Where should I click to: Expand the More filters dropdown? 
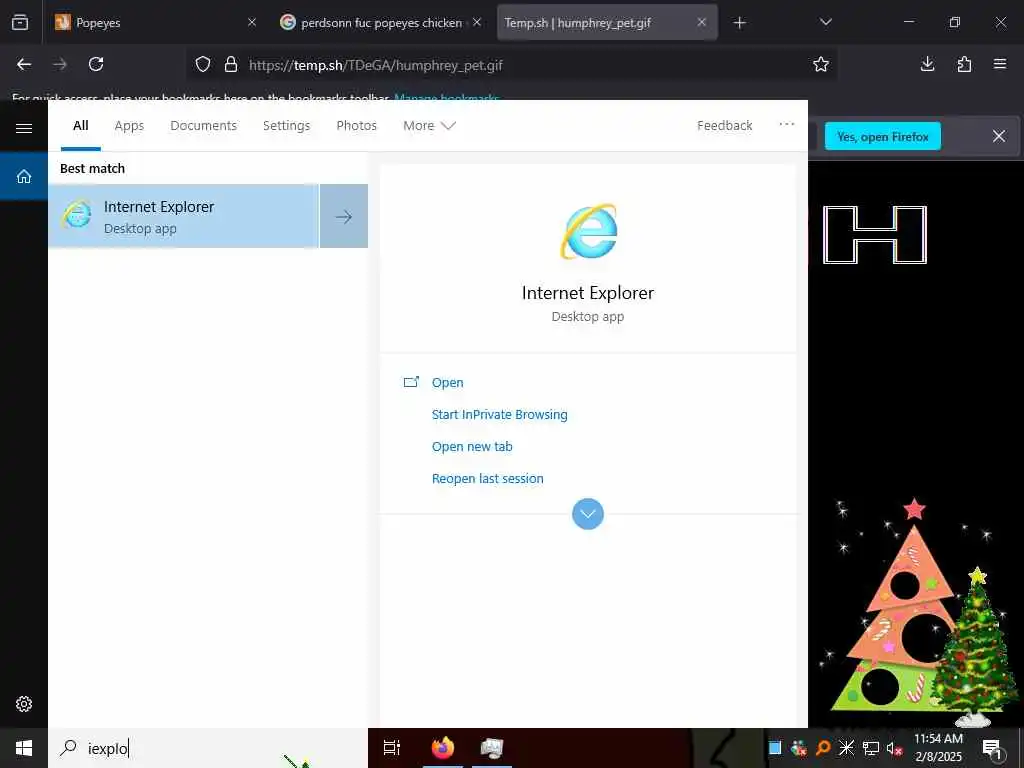coord(429,125)
